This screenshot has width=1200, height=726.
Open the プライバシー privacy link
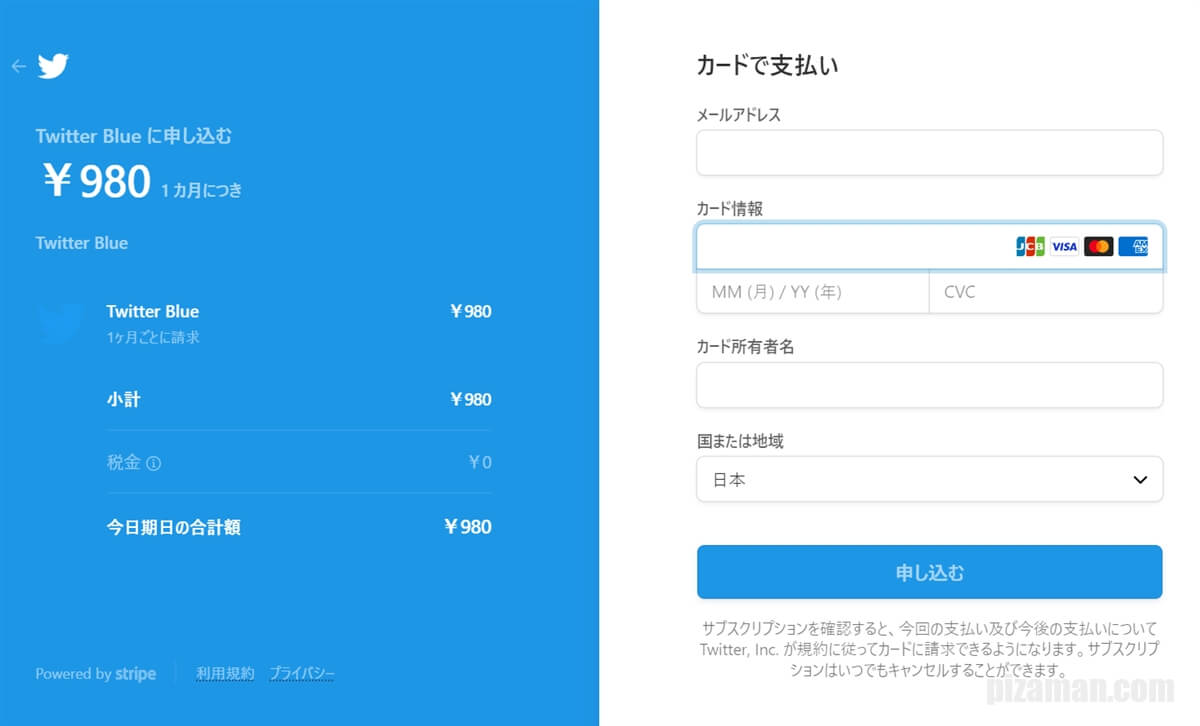(302, 674)
